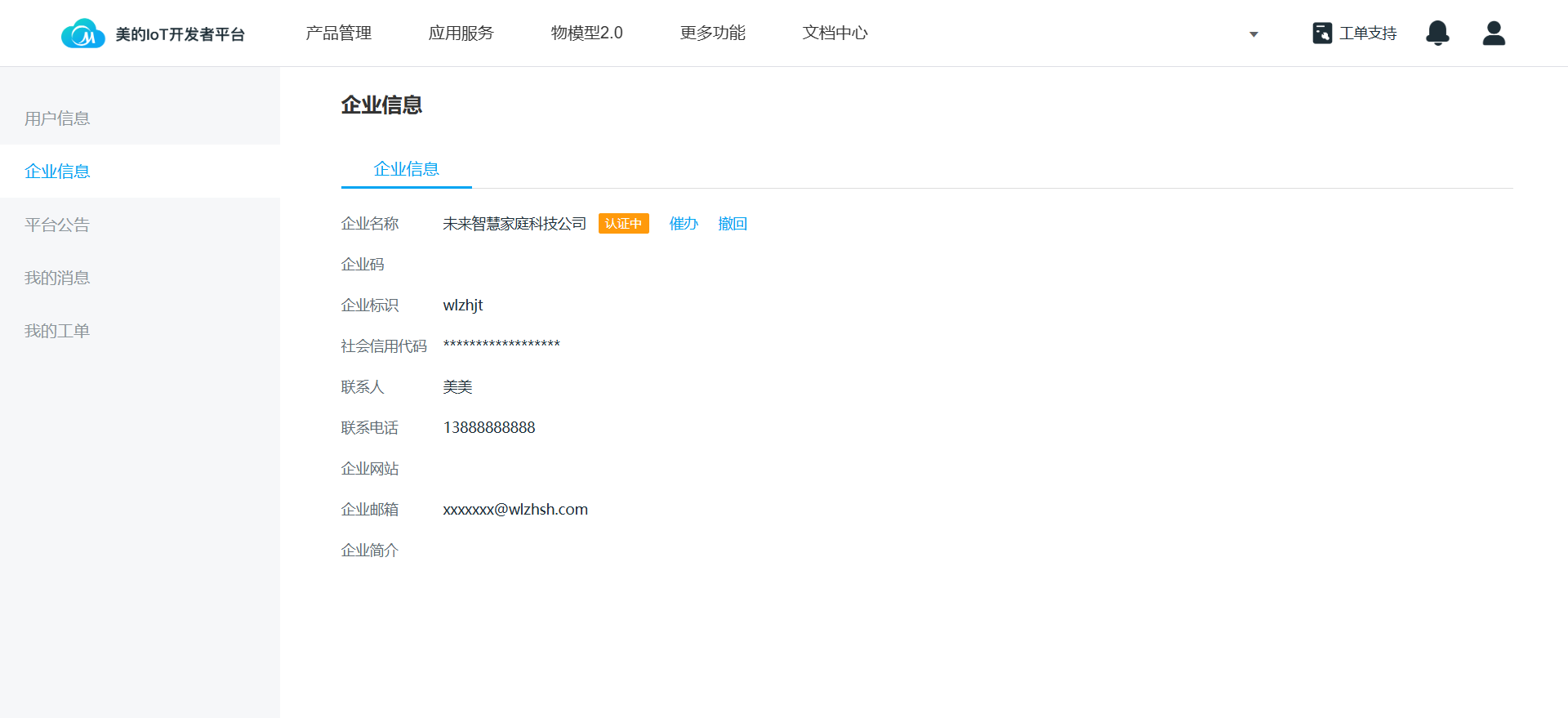Click the work order support icon
The height and width of the screenshot is (718, 1568).
tap(1322, 33)
